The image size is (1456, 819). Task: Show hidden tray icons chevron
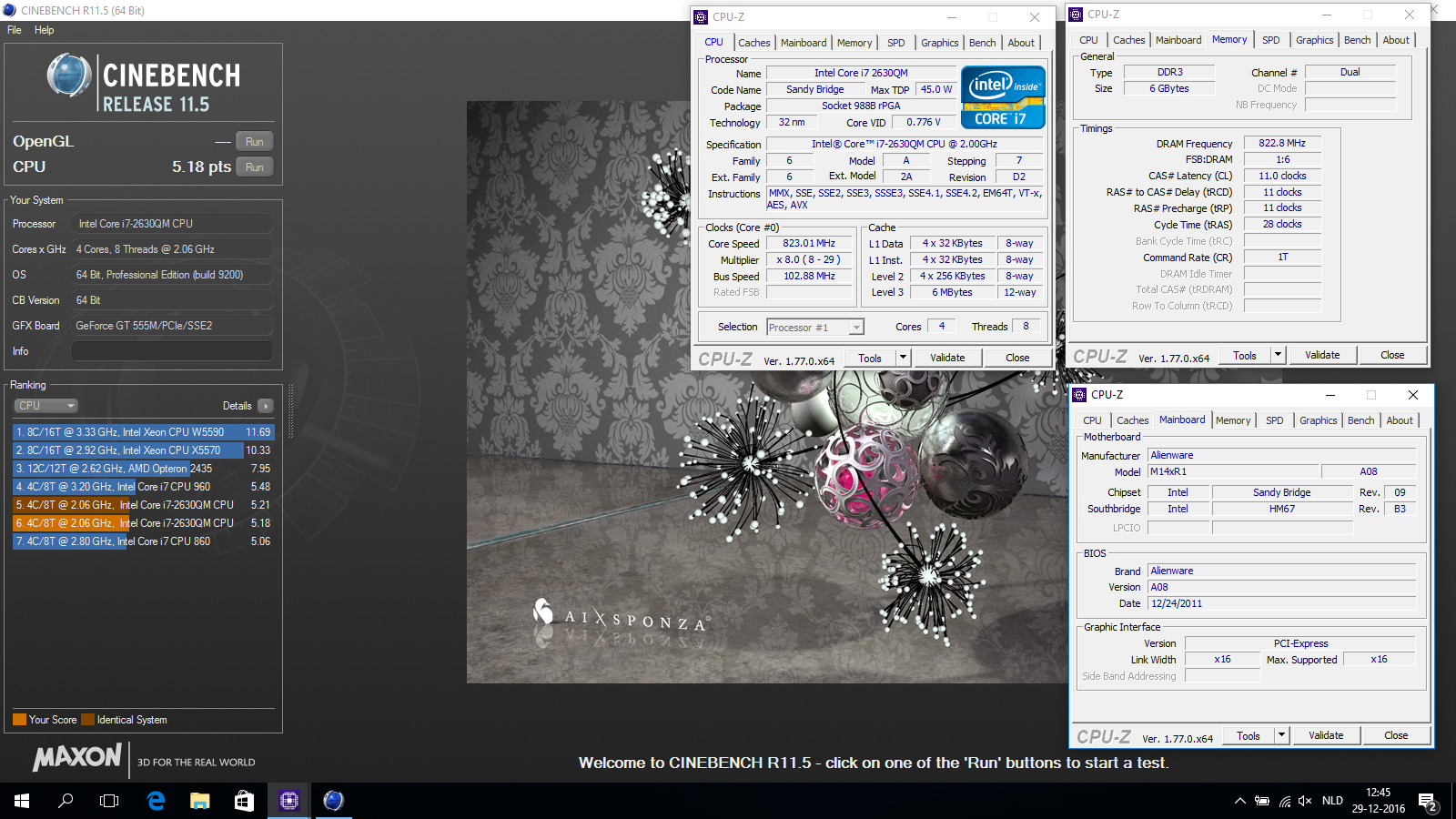[1239, 801]
